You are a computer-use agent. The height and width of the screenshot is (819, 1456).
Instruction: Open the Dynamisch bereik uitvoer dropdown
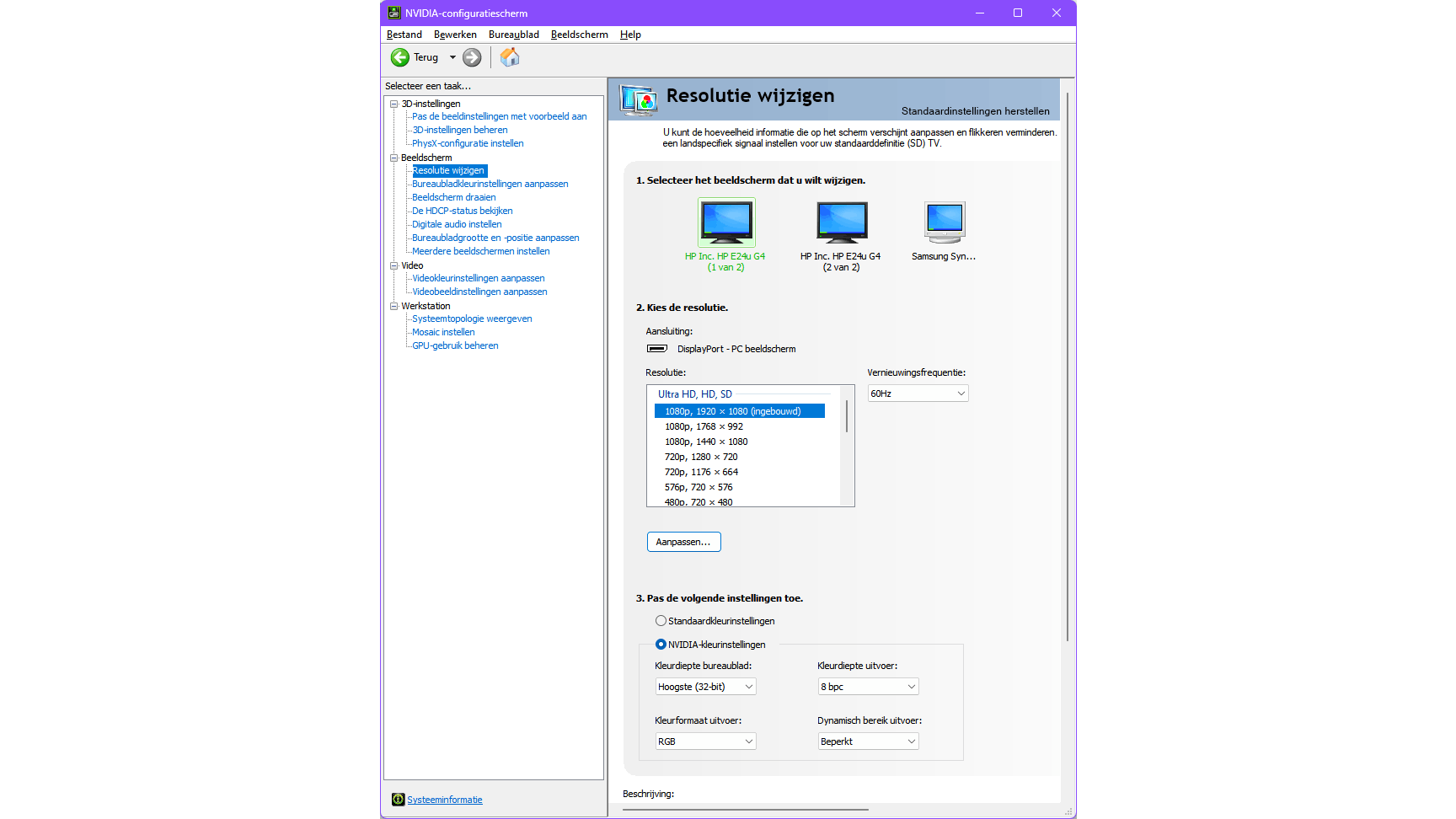point(868,741)
